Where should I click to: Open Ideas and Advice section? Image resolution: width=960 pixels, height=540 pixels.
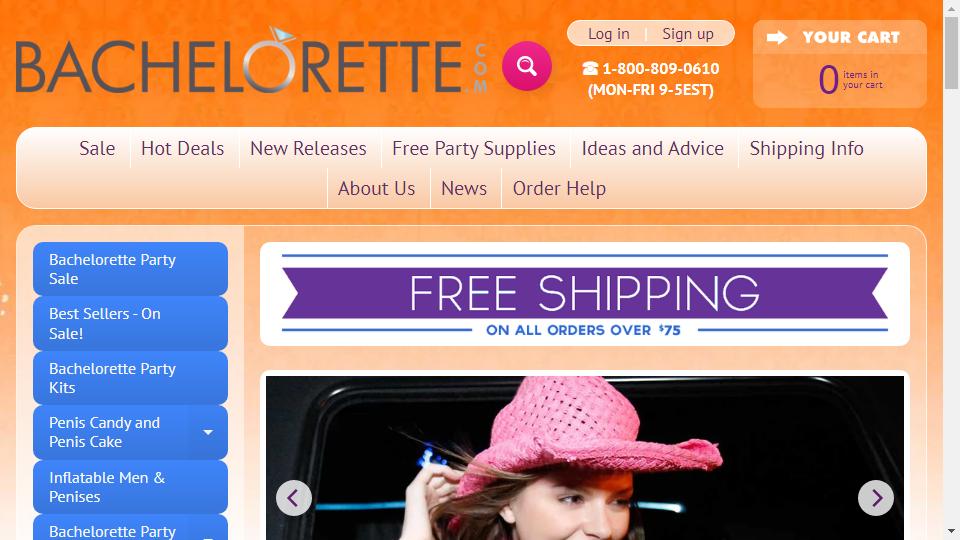tap(653, 148)
